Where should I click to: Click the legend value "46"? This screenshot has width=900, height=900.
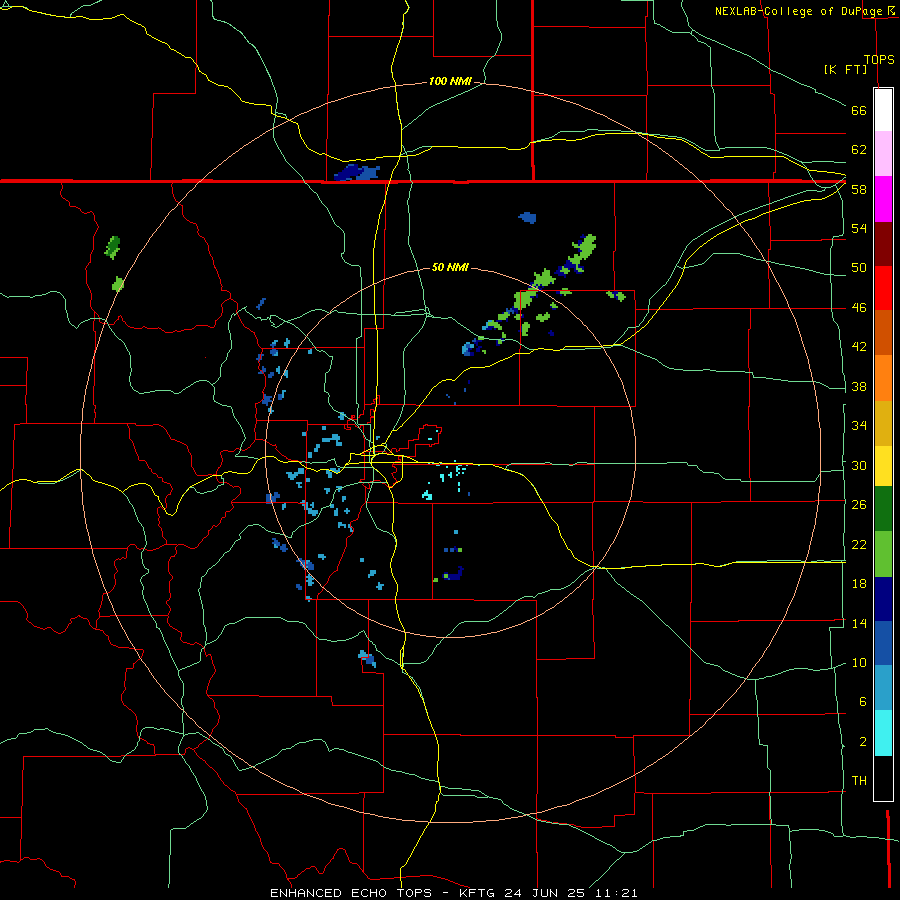click(859, 308)
